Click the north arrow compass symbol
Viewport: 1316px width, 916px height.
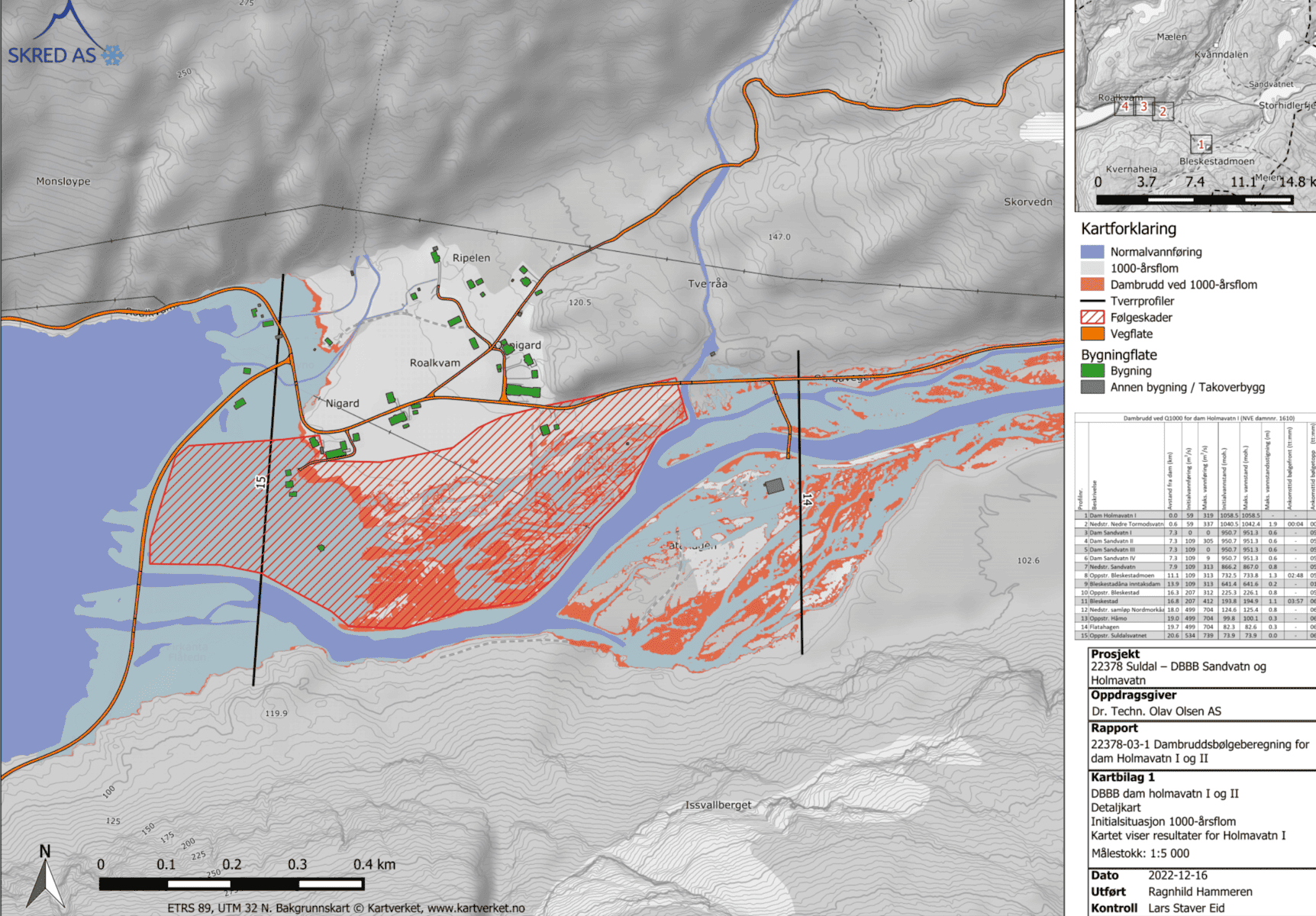tap(46, 879)
